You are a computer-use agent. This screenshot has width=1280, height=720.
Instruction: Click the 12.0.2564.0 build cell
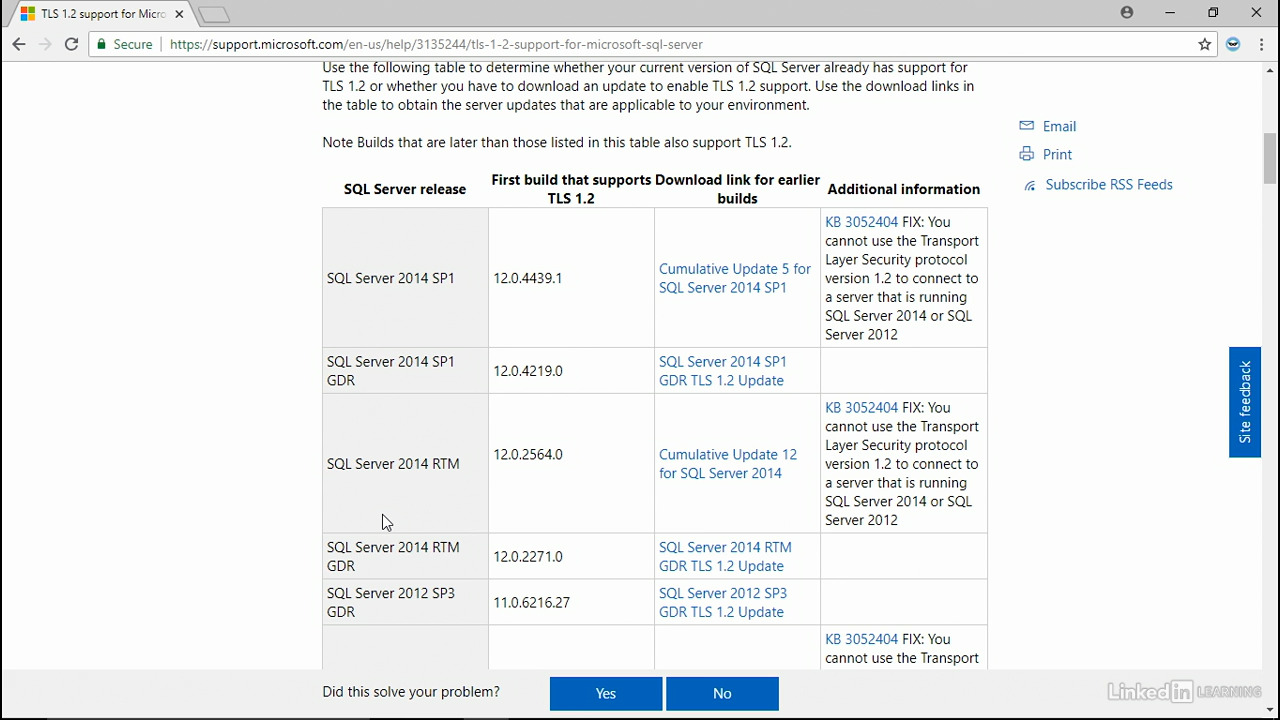click(x=571, y=464)
